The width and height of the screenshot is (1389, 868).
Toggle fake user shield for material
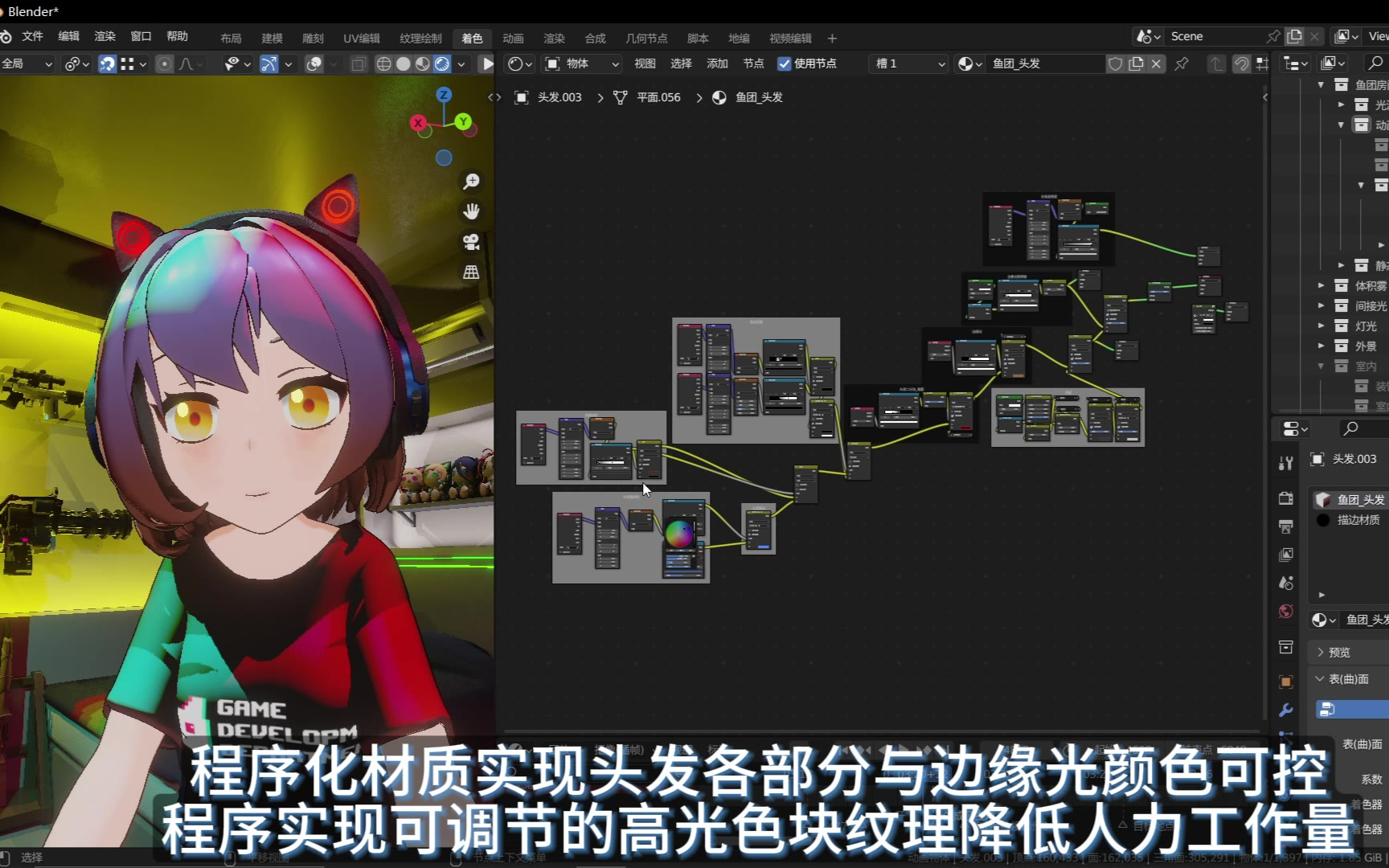point(1115,63)
